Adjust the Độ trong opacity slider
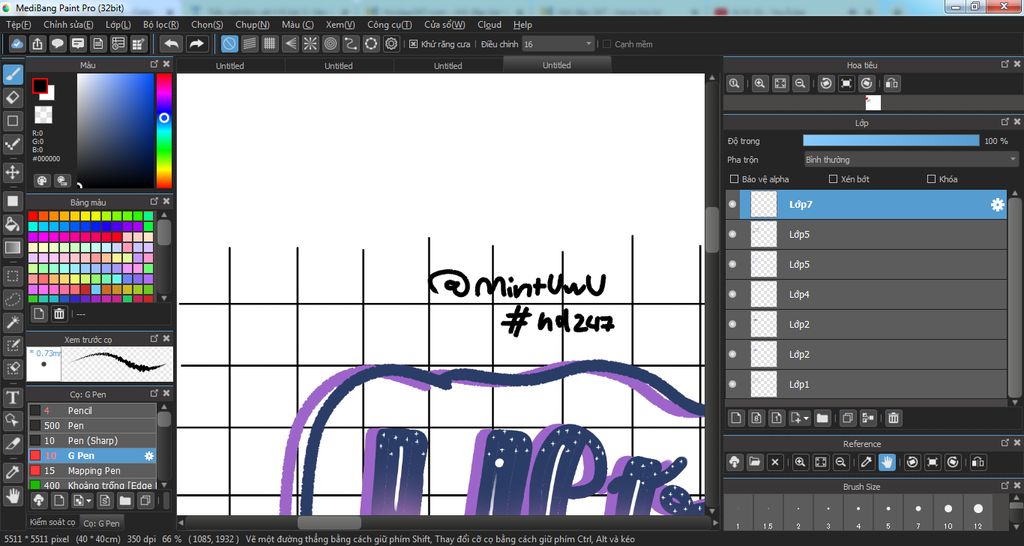 coord(891,140)
